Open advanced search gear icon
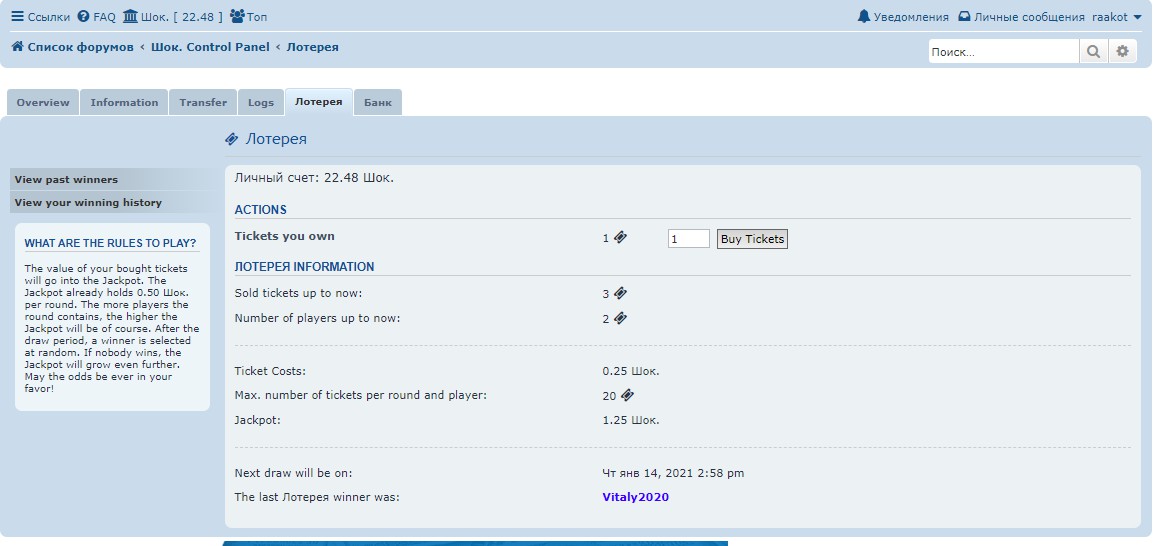 [1123, 52]
